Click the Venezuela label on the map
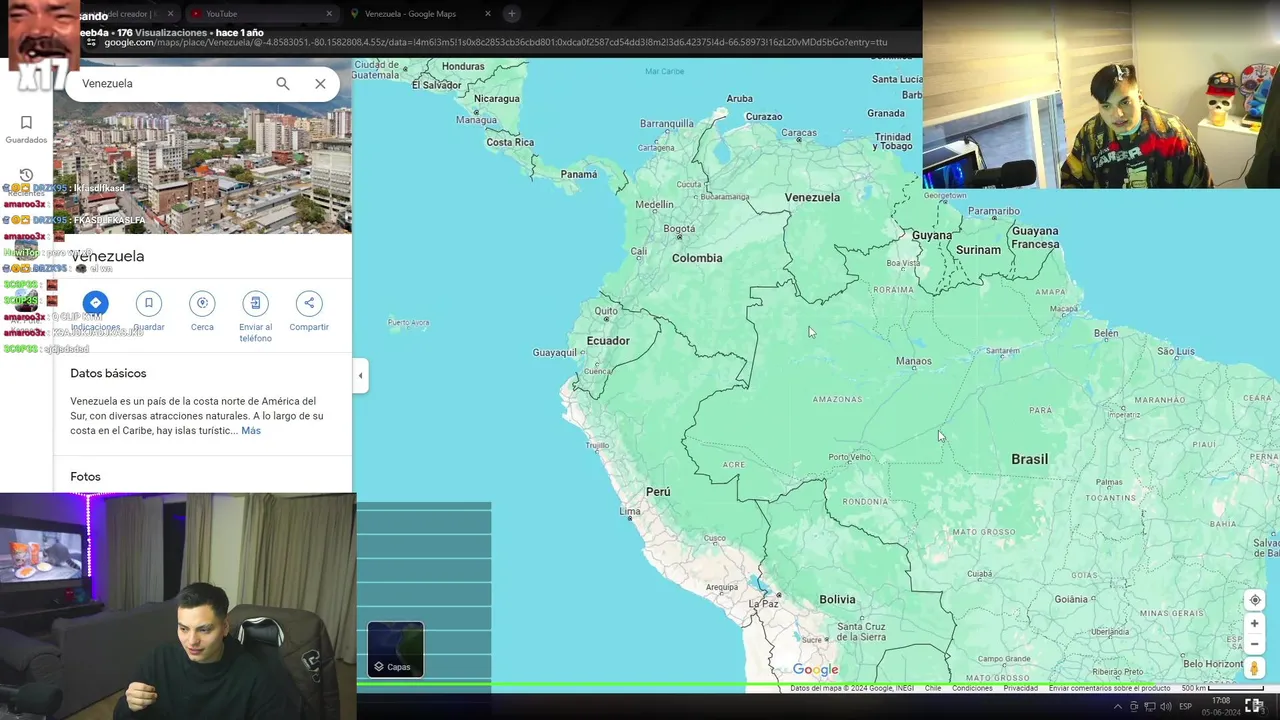1280x720 pixels. coord(812,198)
